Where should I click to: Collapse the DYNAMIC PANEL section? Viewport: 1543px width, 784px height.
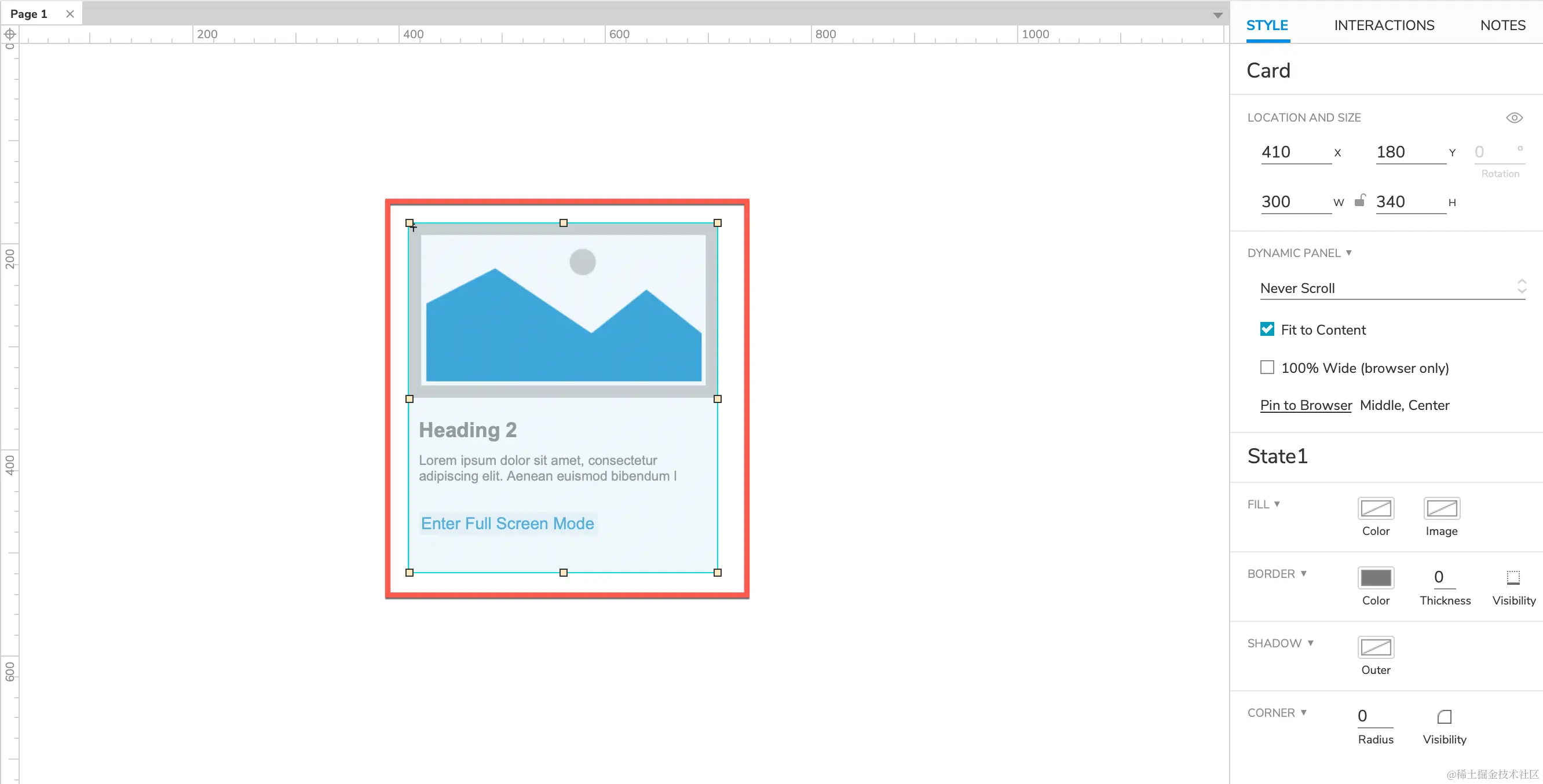point(1348,253)
